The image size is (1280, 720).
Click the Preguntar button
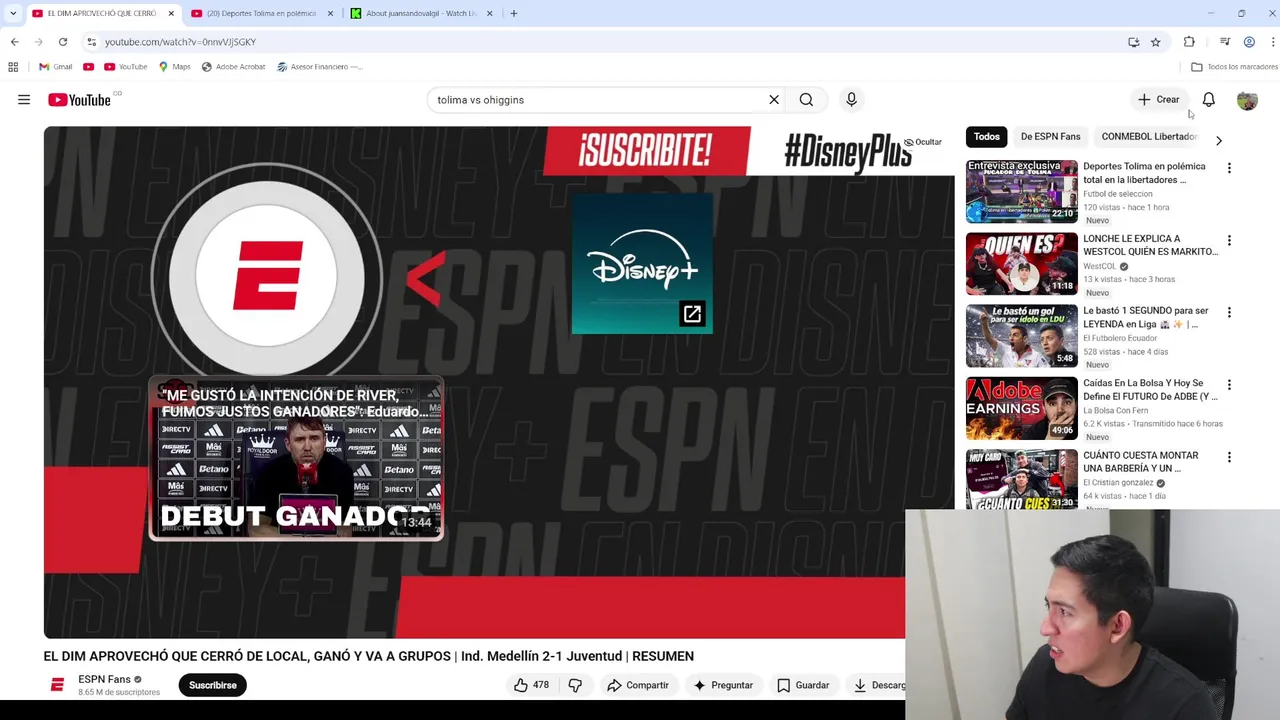(x=723, y=685)
